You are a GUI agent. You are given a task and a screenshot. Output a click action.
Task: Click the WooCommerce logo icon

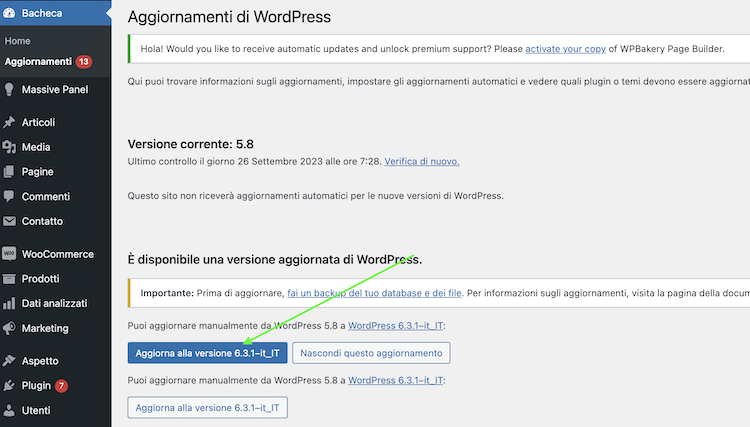[x=9, y=254]
